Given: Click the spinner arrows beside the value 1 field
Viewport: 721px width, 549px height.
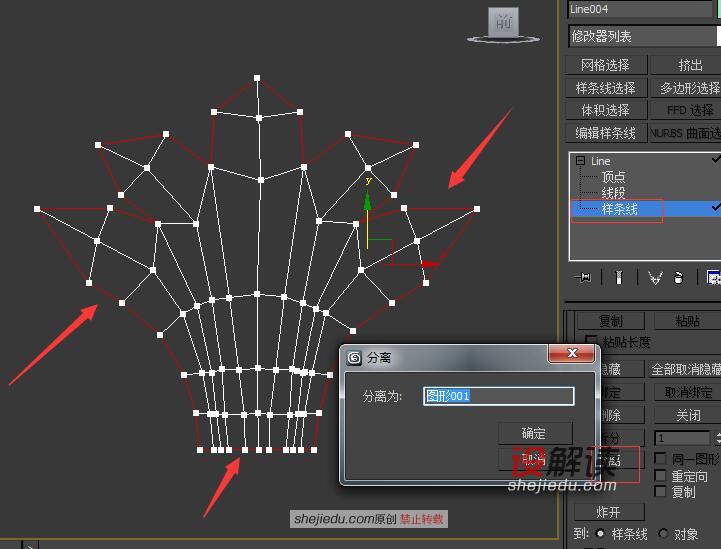Looking at the screenshot, I should (x=717, y=438).
